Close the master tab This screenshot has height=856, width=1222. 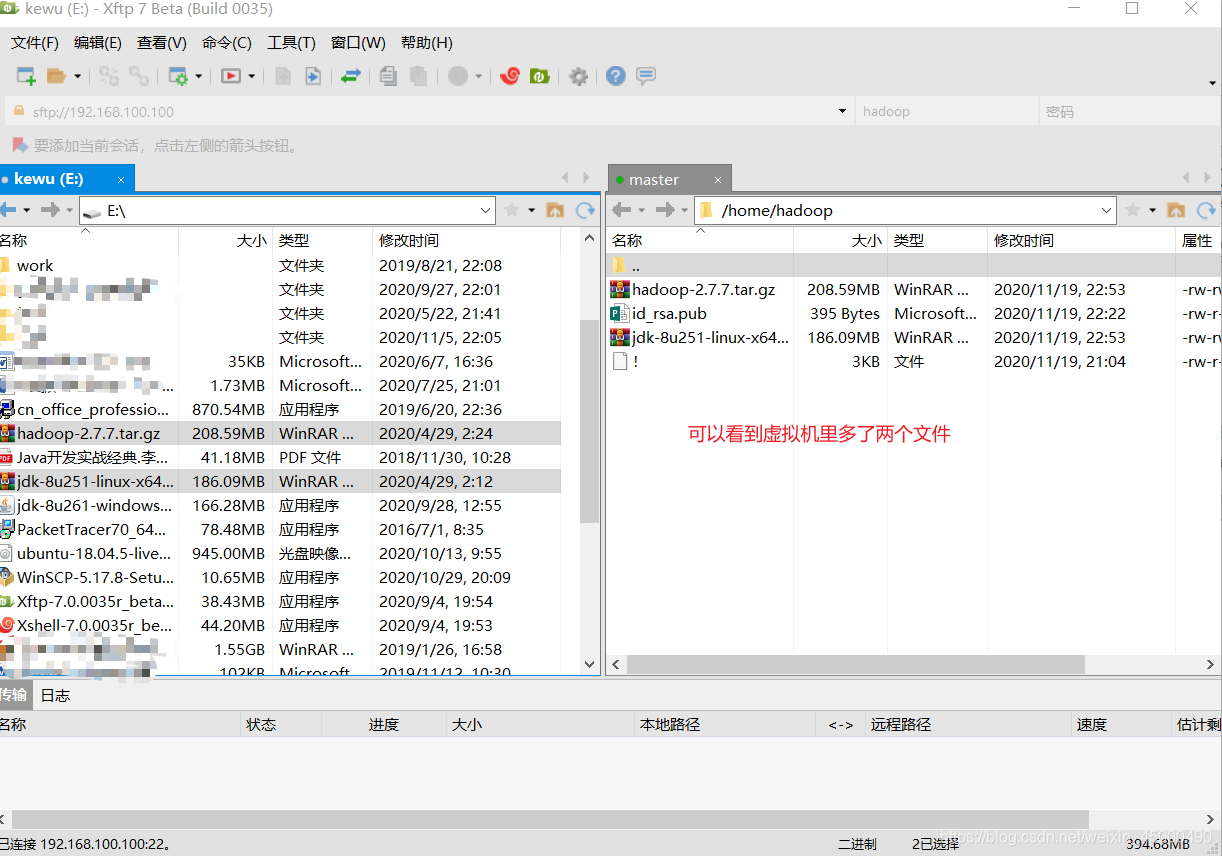[717, 180]
